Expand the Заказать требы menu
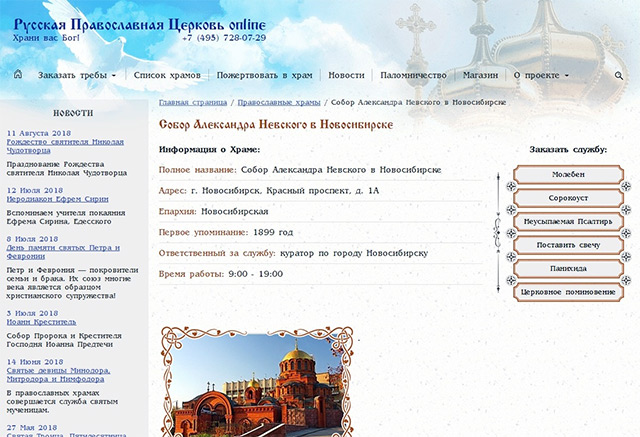Image resolution: width=640 pixels, height=437 pixels. coord(77,75)
